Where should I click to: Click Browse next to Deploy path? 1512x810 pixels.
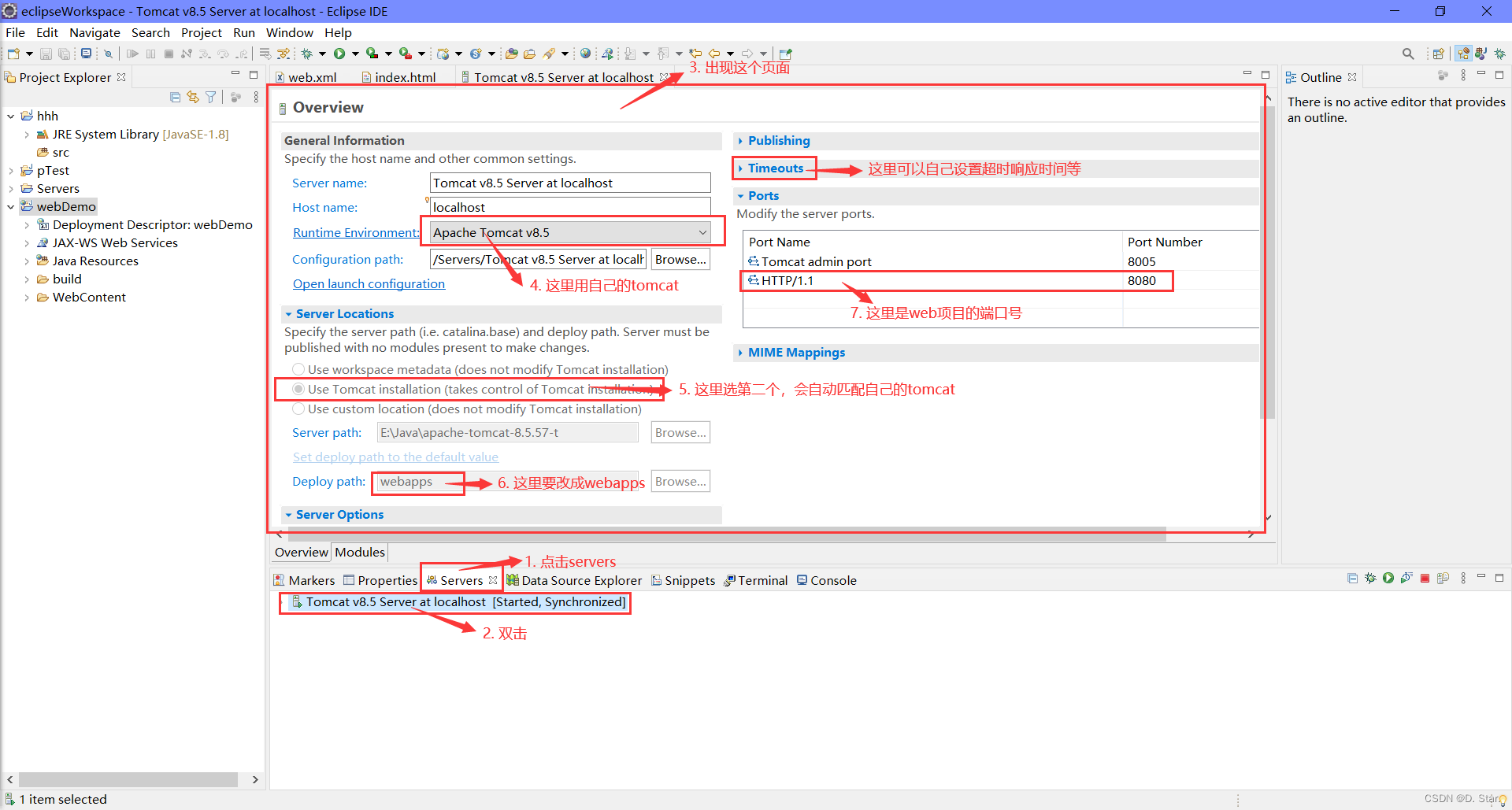[680, 481]
